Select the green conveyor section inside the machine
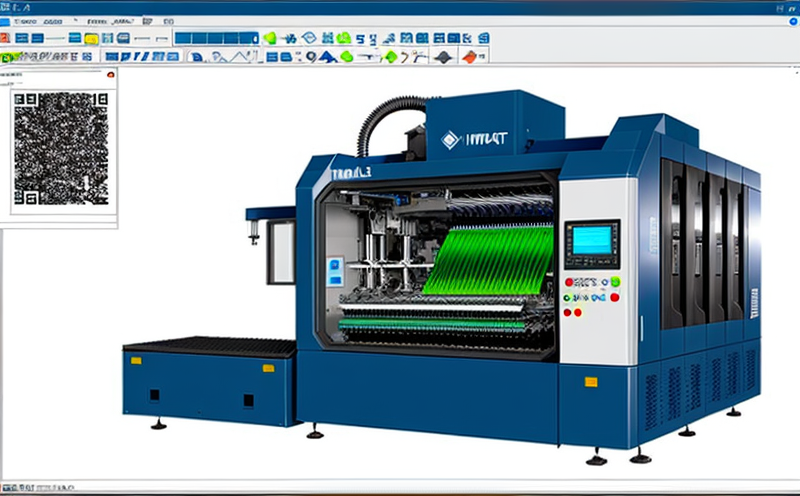This screenshot has width=800, height=496. [490, 260]
